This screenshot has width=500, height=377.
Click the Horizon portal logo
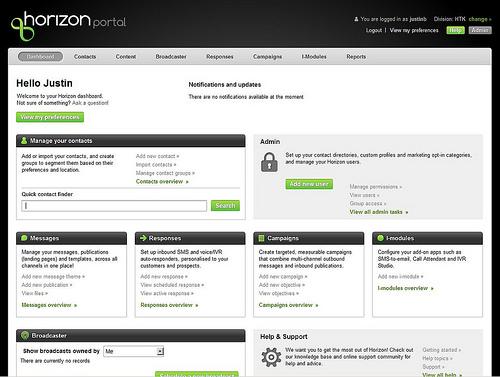pos(68,26)
